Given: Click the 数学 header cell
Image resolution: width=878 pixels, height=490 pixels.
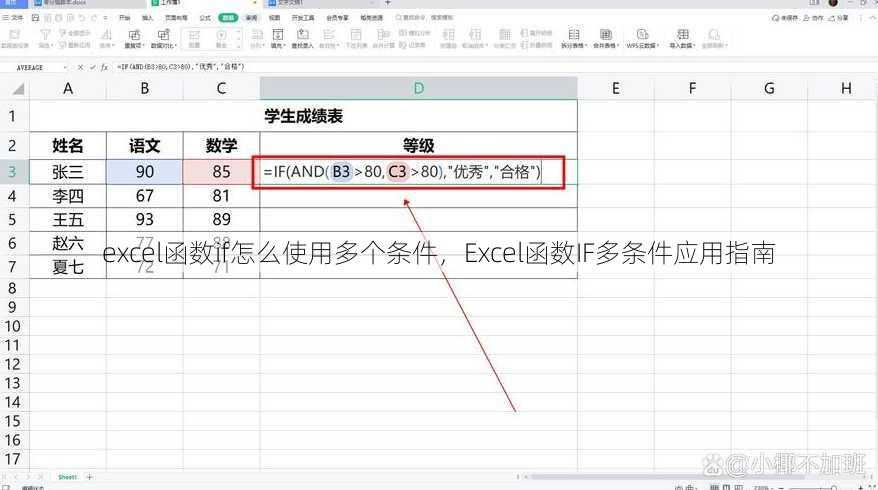Looking at the screenshot, I should pyautogui.click(x=221, y=146).
